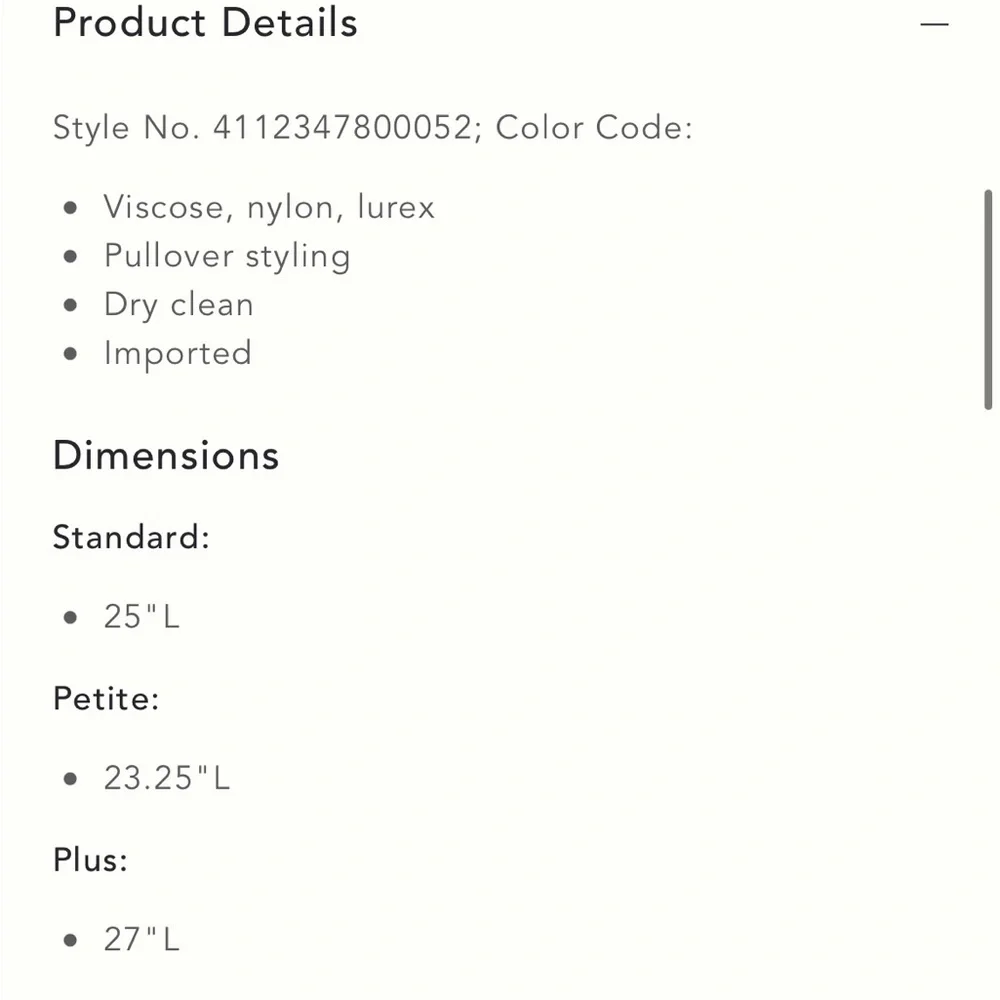Click the 27"L plus length value
The image size is (1000, 1000).
pos(142,940)
